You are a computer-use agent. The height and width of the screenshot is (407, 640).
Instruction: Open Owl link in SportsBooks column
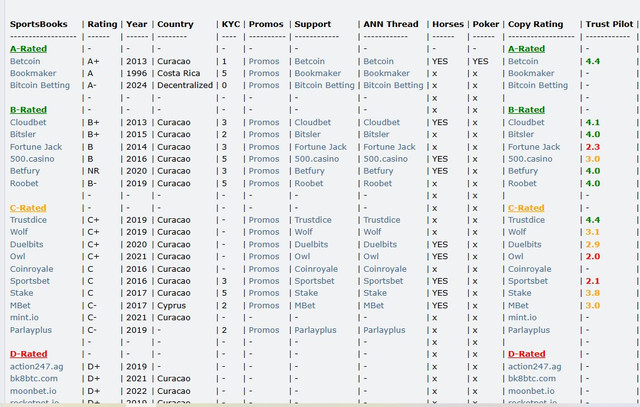point(18,256)
